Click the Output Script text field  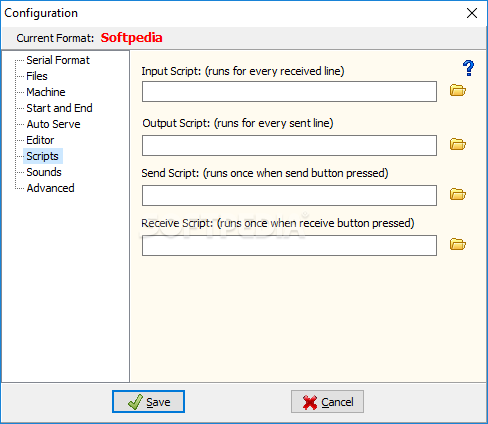click(289, 145)
